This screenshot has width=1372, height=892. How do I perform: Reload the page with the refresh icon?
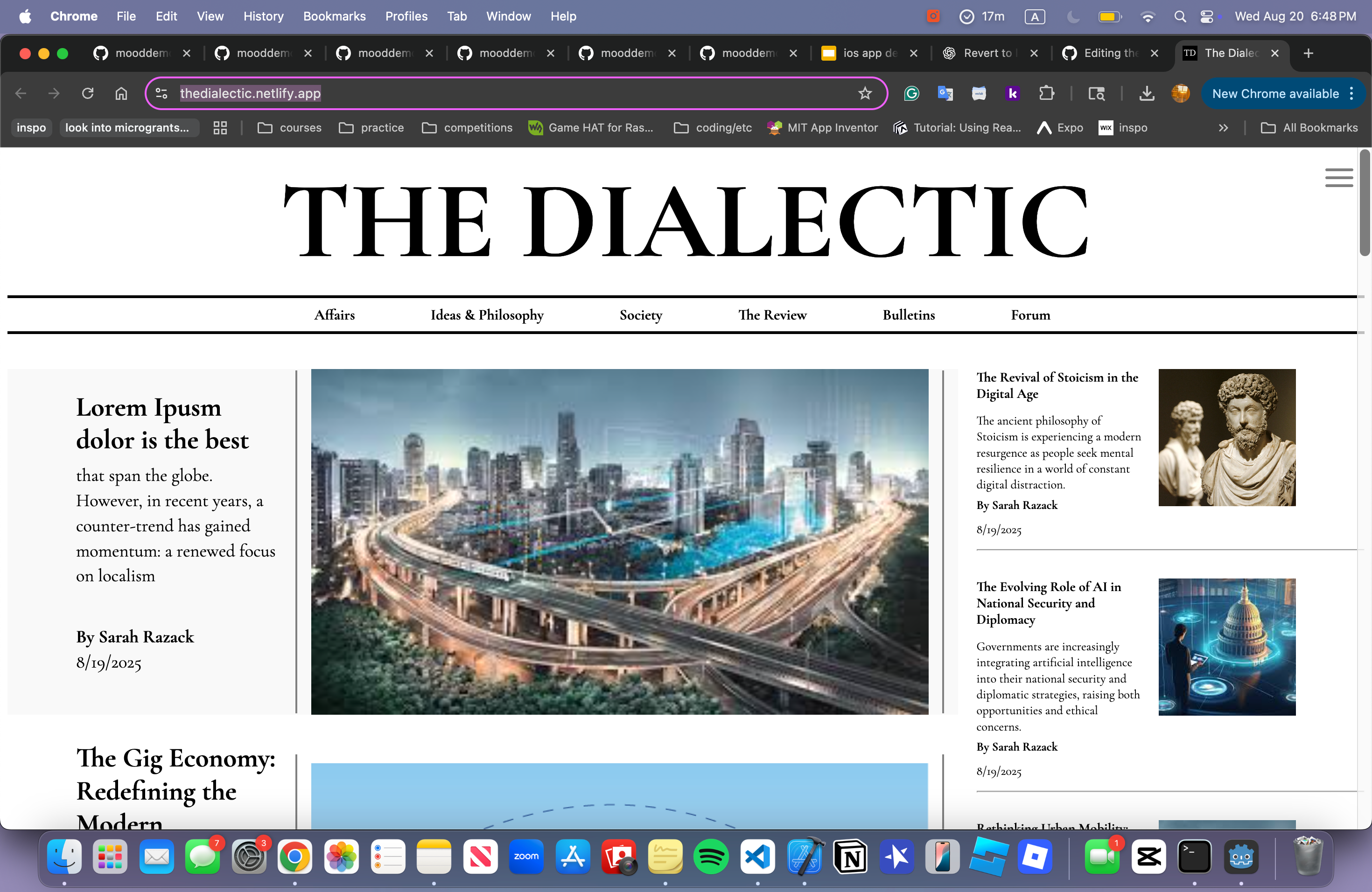[88, 93]
